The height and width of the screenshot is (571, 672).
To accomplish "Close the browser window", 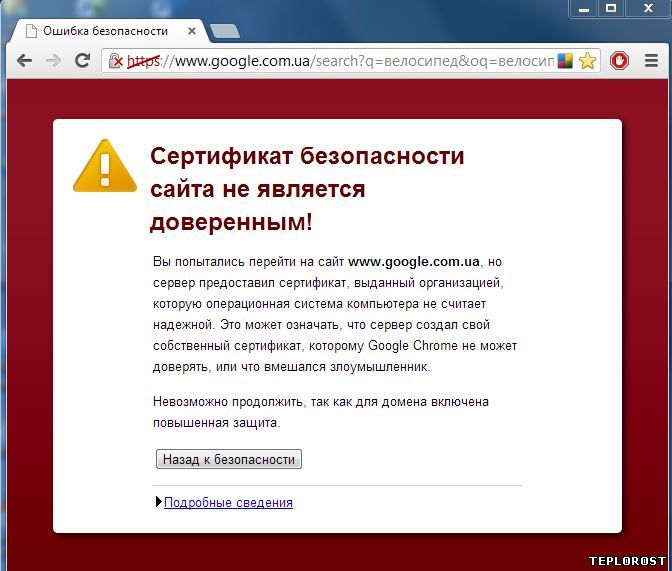I will point(648,9).
